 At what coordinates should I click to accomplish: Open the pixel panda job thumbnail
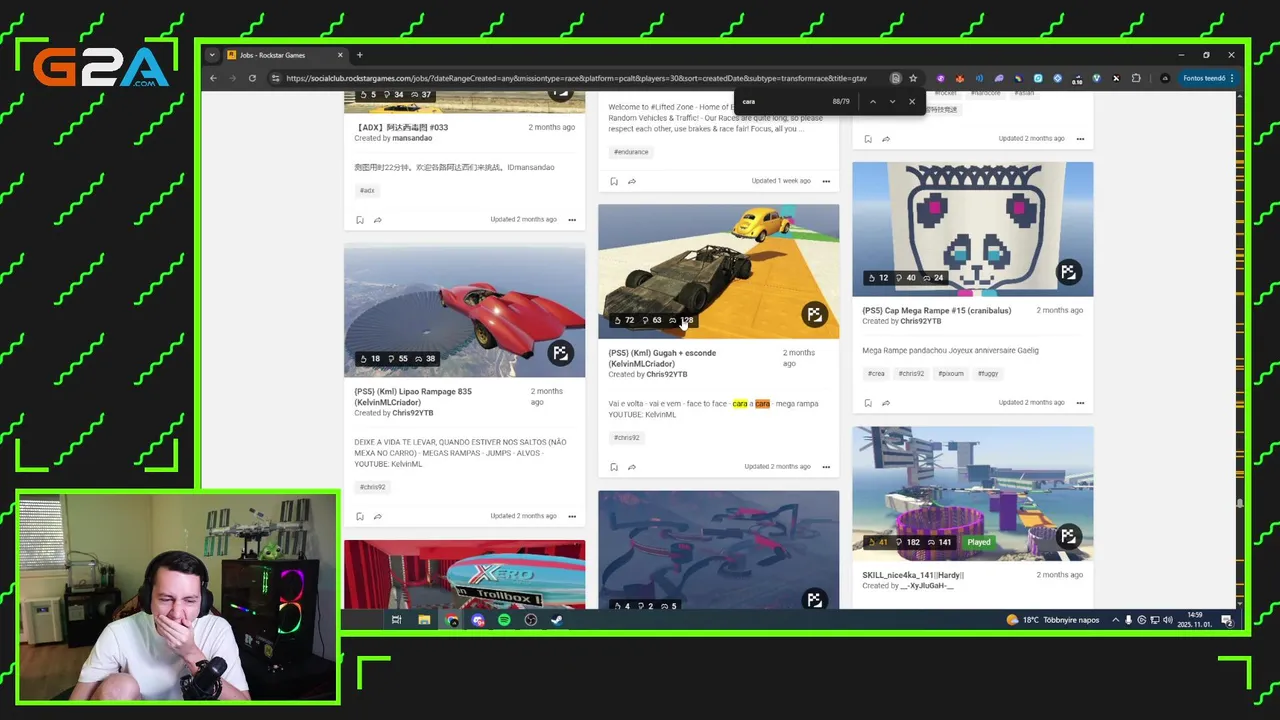pos(972,229)
